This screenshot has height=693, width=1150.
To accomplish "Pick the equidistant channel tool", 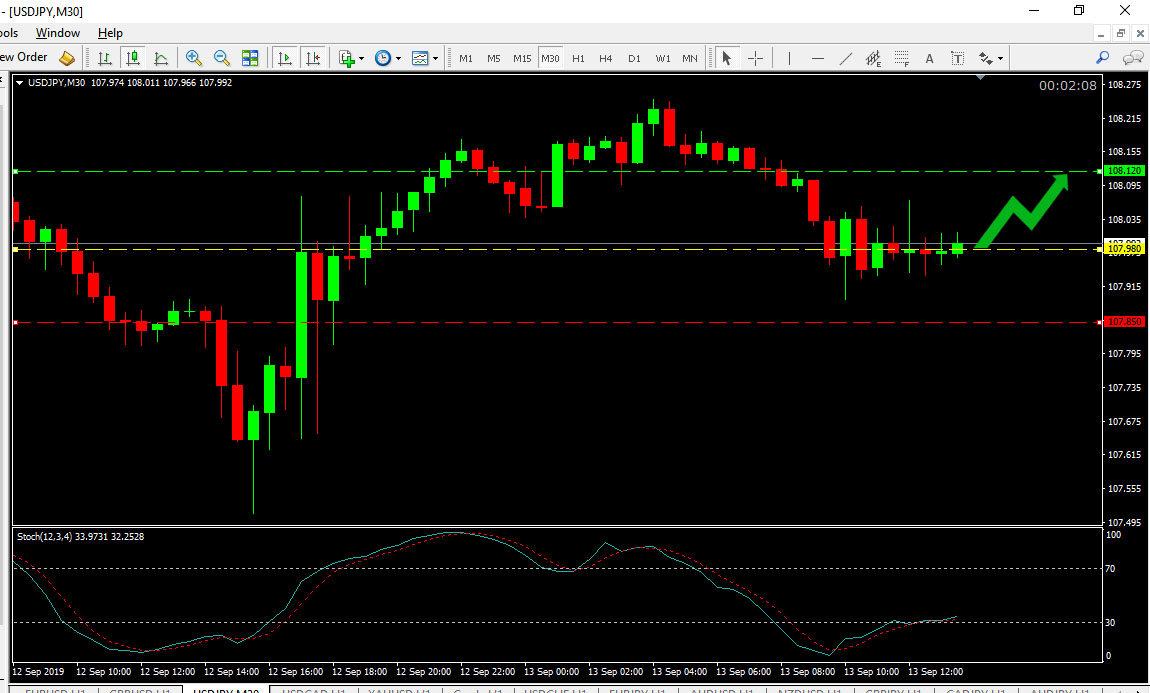I will 874,58.
